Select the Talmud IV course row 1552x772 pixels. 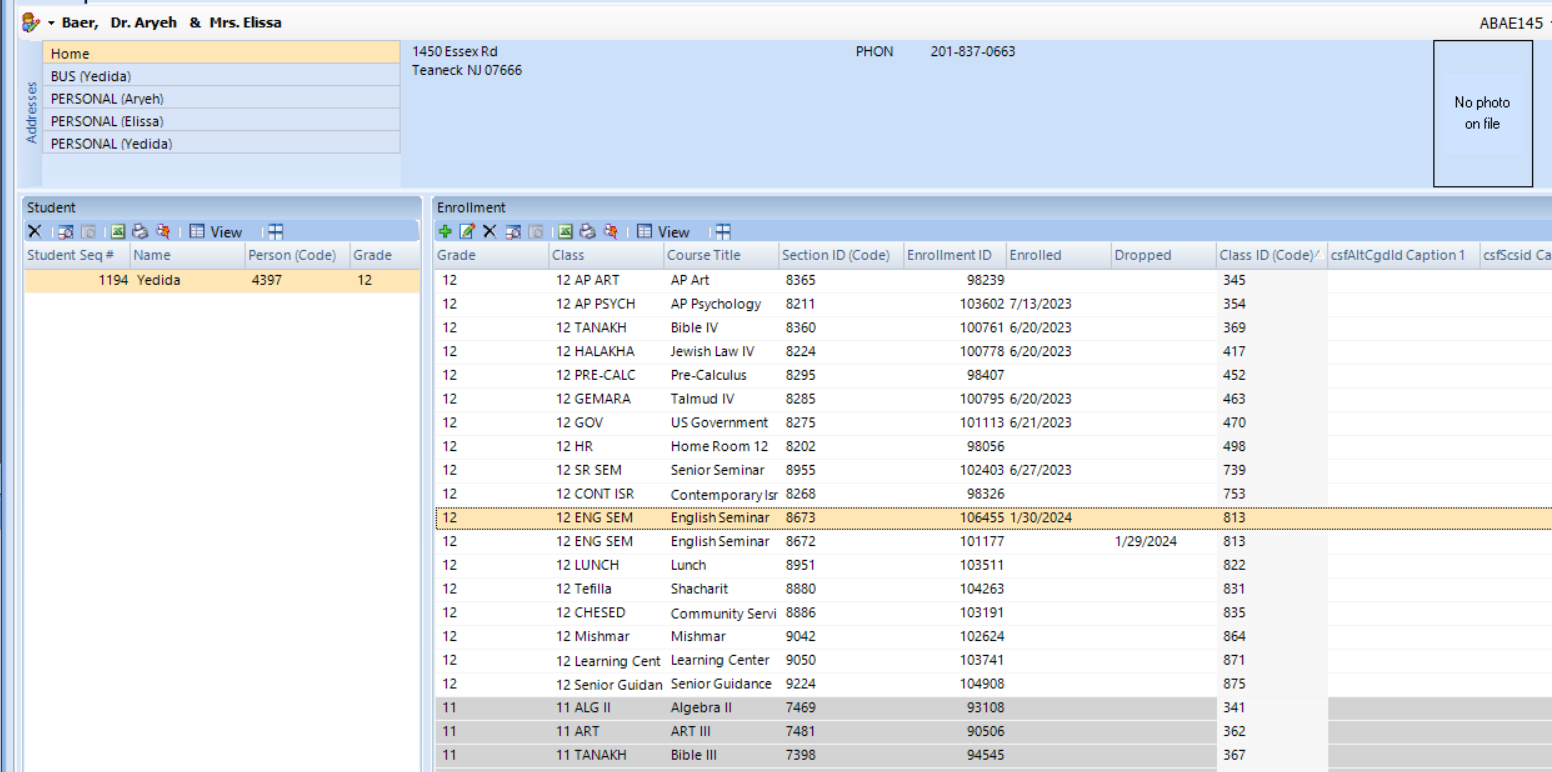click(x=993, y=399)
